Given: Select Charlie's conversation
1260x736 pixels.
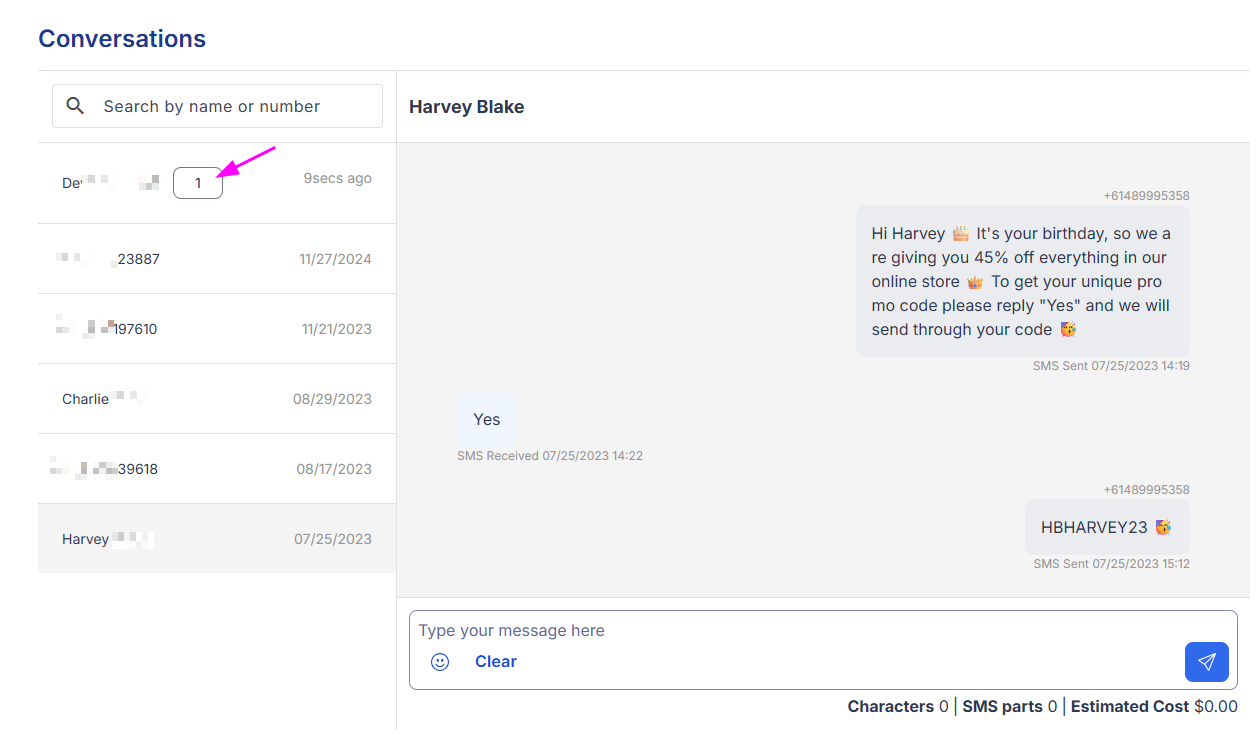Looking at the screenshot, I should pyautogui.click(x=216, y=399).
